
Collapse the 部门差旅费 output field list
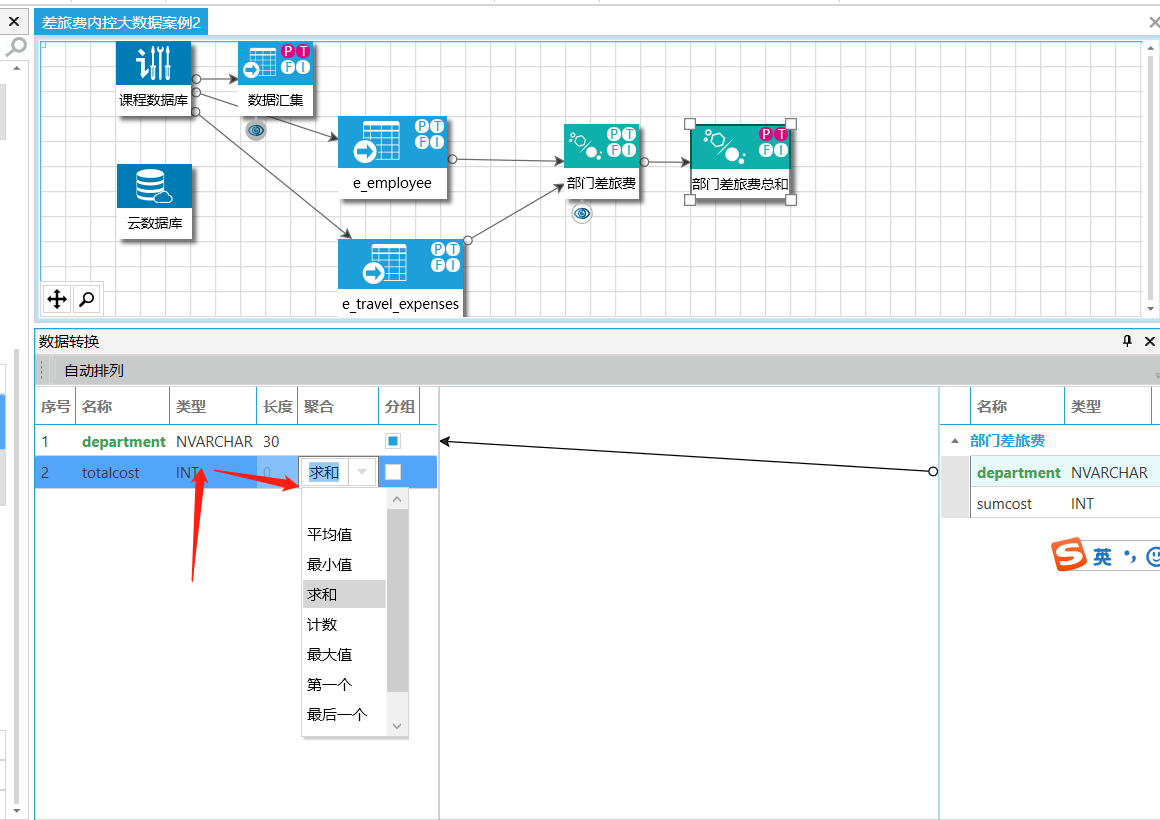[x=954, y=440]
